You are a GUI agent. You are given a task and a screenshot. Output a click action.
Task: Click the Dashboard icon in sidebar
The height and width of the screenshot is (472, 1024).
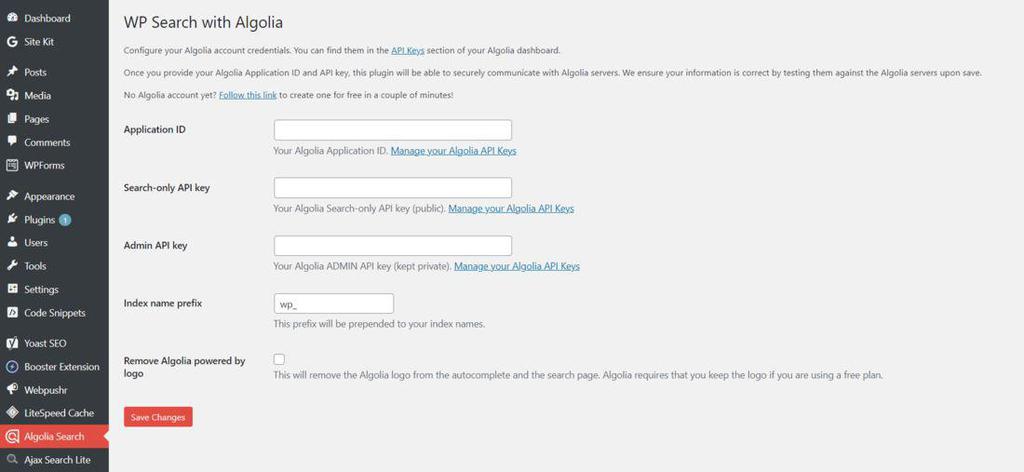tap(12, 18)
